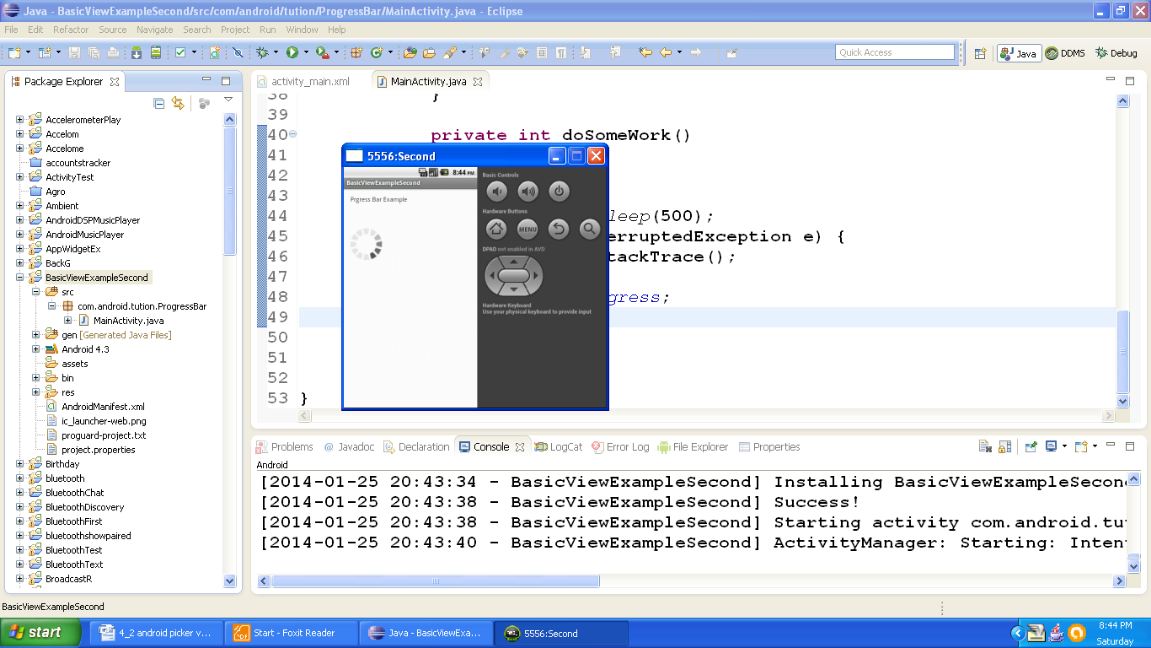Screen dimensions: 1151x648
Task: Expand the Android 4.3 library node
Action: click(36, 349)
